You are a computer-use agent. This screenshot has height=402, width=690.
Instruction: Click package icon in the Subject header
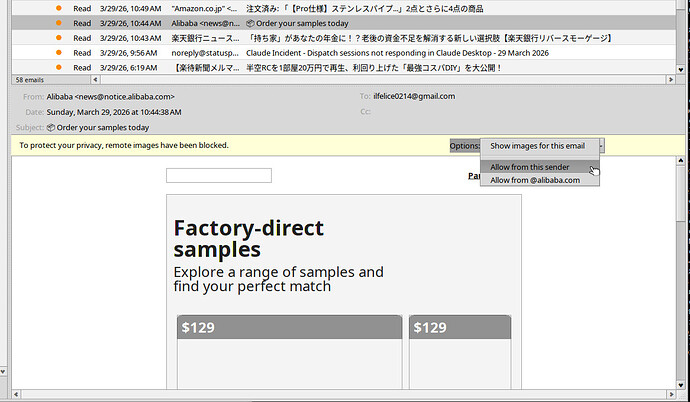(x=51, y=128)
